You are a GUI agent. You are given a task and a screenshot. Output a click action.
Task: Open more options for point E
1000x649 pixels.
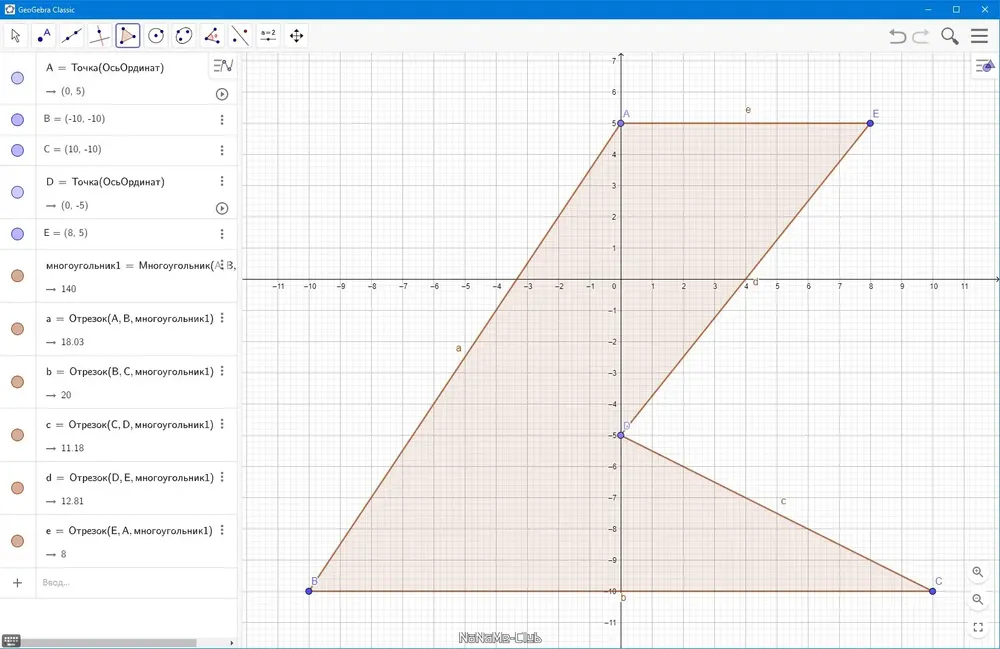(x=222, y=234)
